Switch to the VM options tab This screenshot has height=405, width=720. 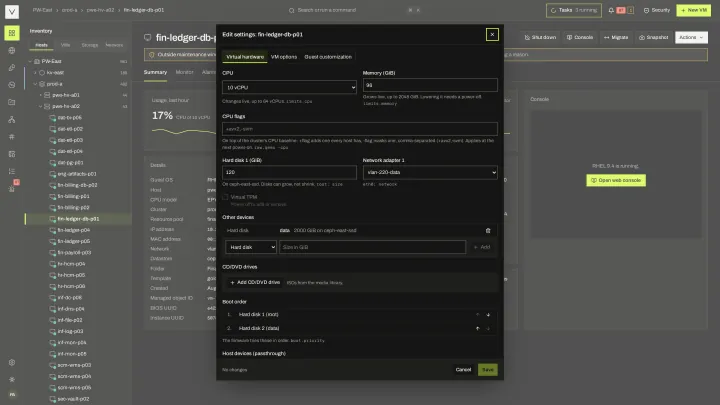pos(284,57)
